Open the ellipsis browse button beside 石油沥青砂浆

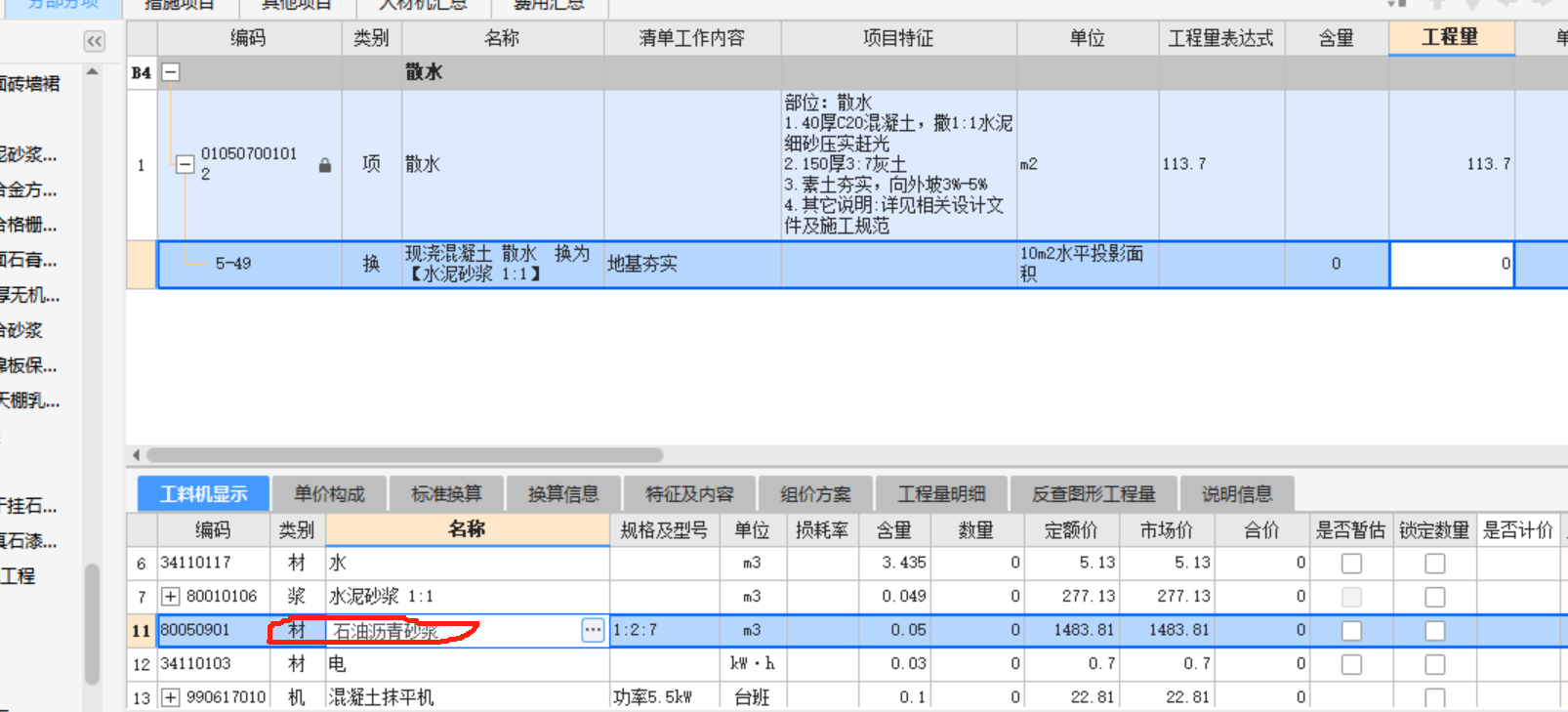593,630
